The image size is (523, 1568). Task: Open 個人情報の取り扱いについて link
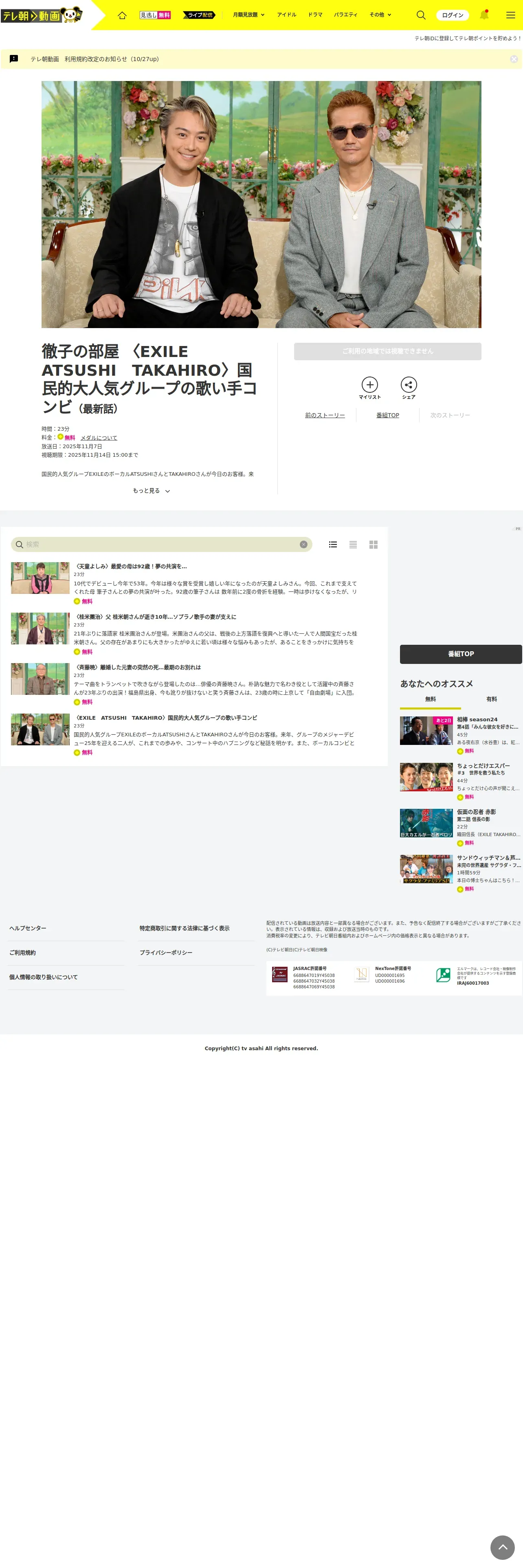[43, 977]
